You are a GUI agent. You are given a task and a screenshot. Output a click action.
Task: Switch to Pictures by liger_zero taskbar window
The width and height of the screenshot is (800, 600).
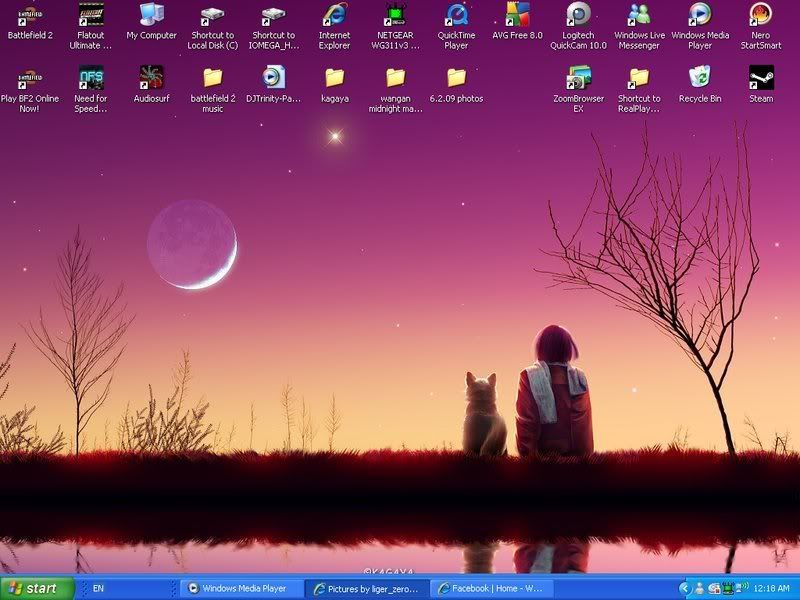pyautogui.click(x=367, y=589)
